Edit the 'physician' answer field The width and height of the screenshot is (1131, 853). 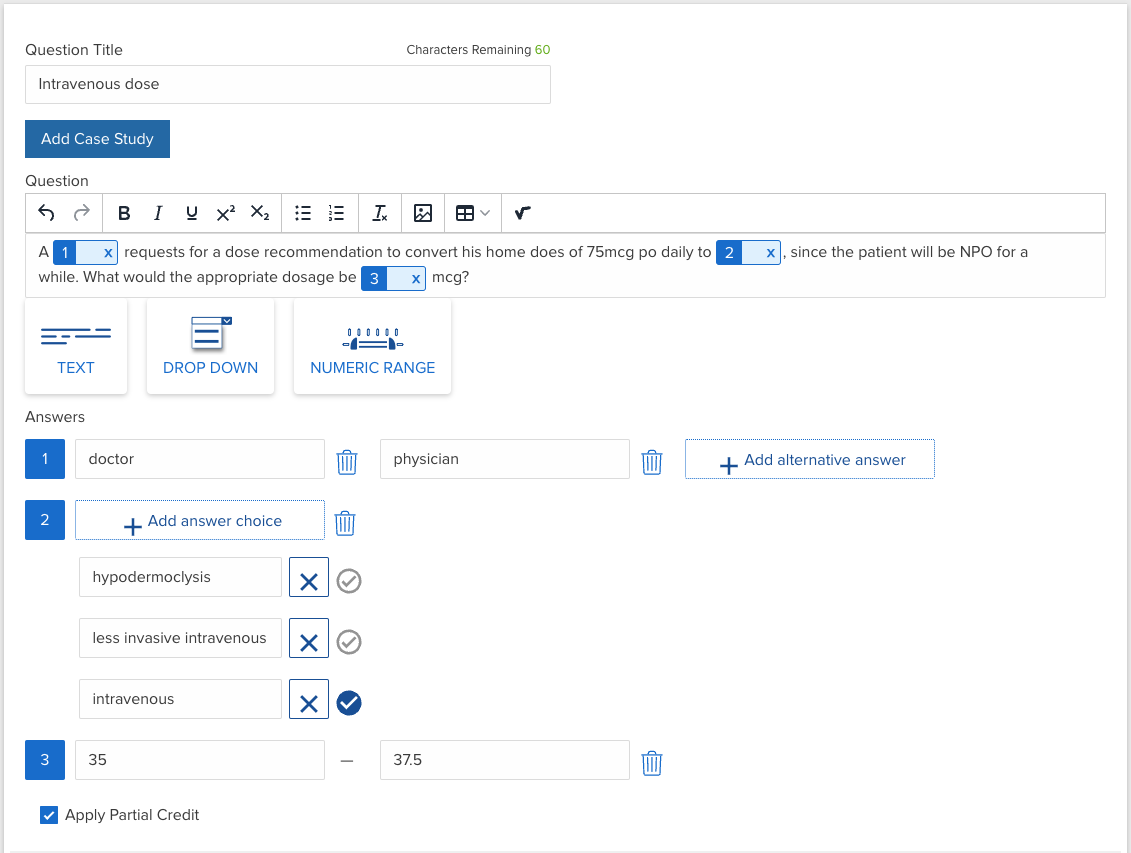(x=505, y=459)
